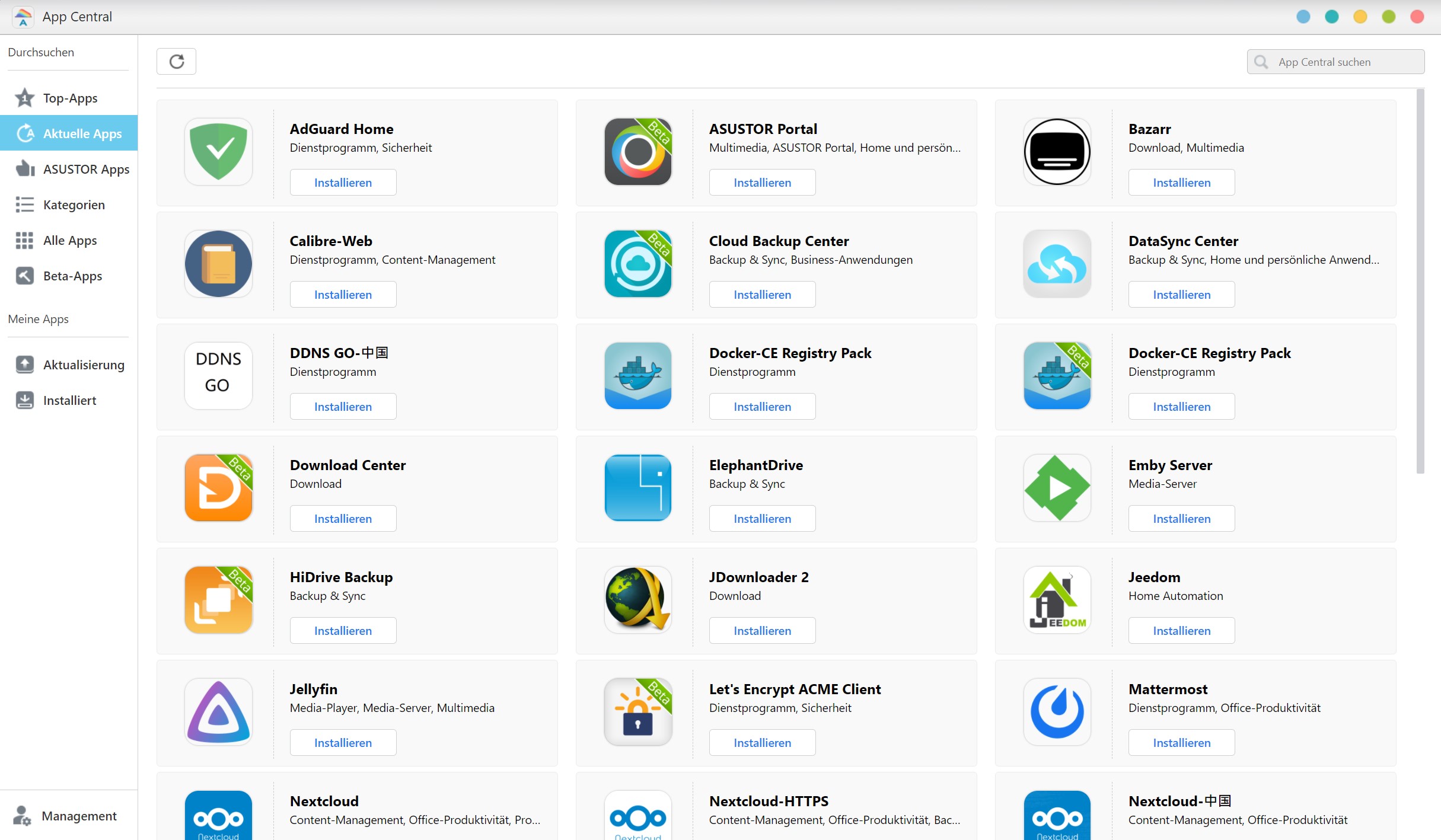Click the Top-Apps star icon
Viewport: 1441px width, 840px height.
point(24,98)
